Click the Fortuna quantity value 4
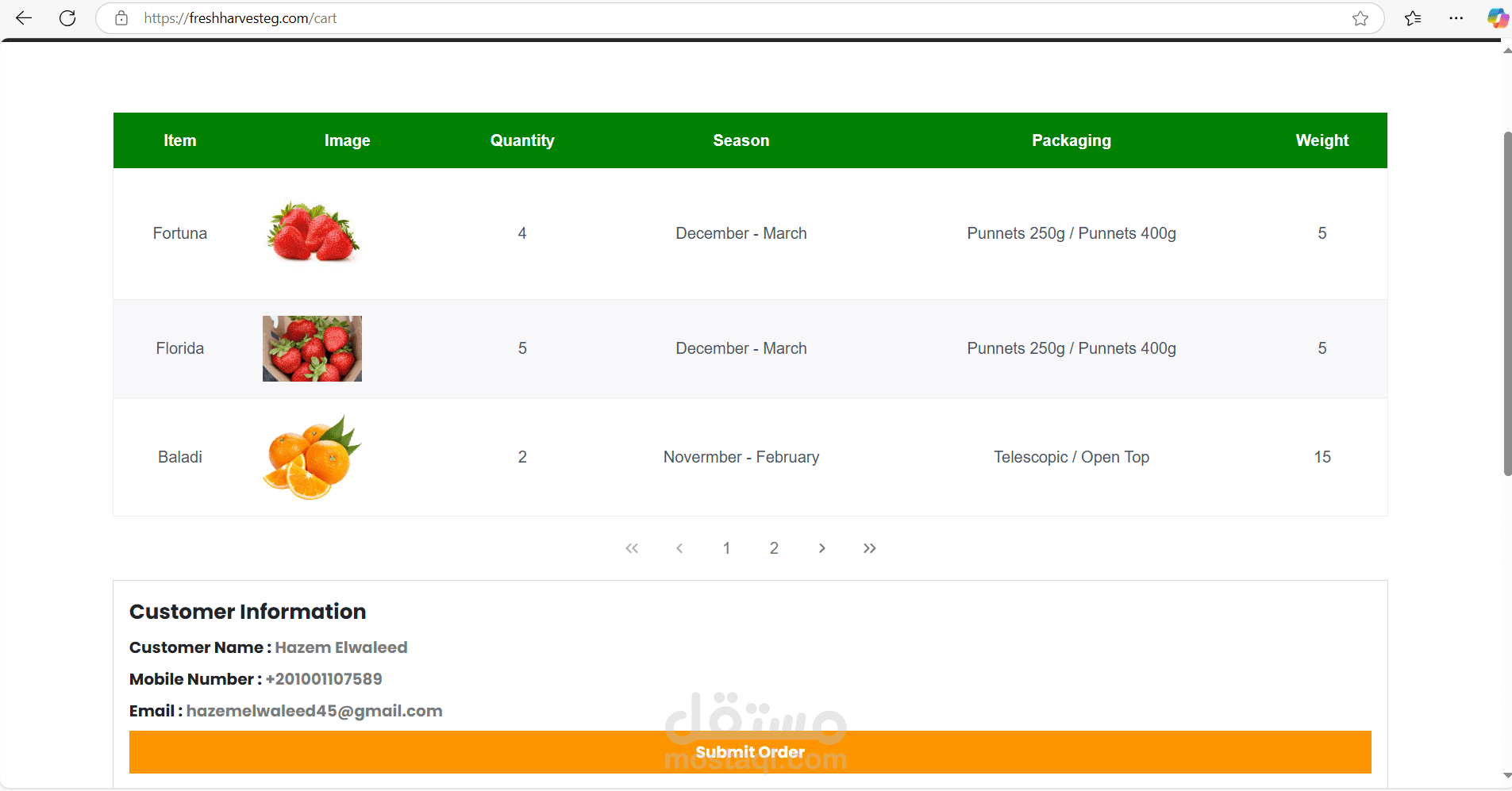Screen dimensions: 1512x791 coord(522,233)
